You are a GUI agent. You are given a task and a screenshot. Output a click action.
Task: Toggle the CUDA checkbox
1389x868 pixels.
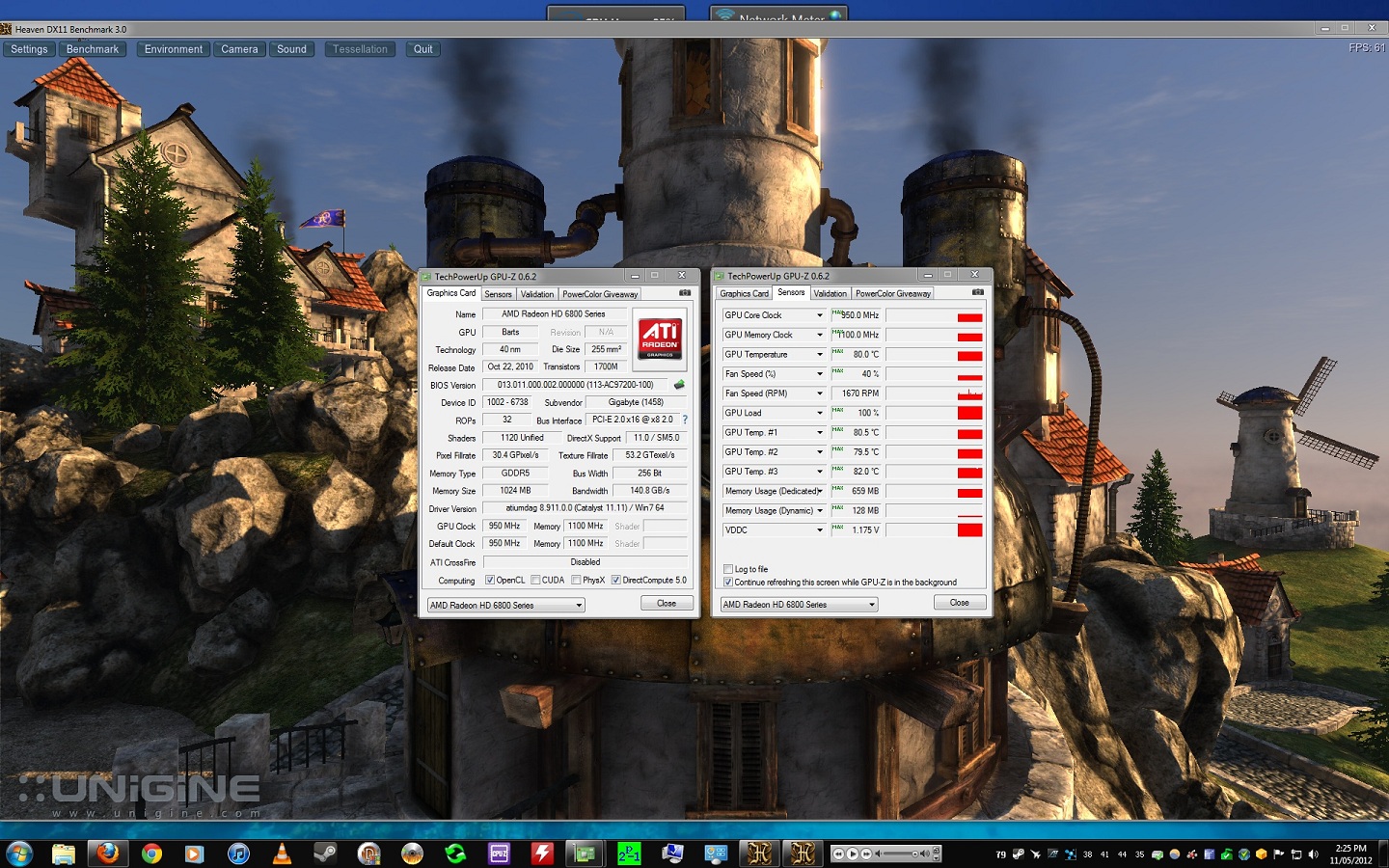tap(535, 580)
